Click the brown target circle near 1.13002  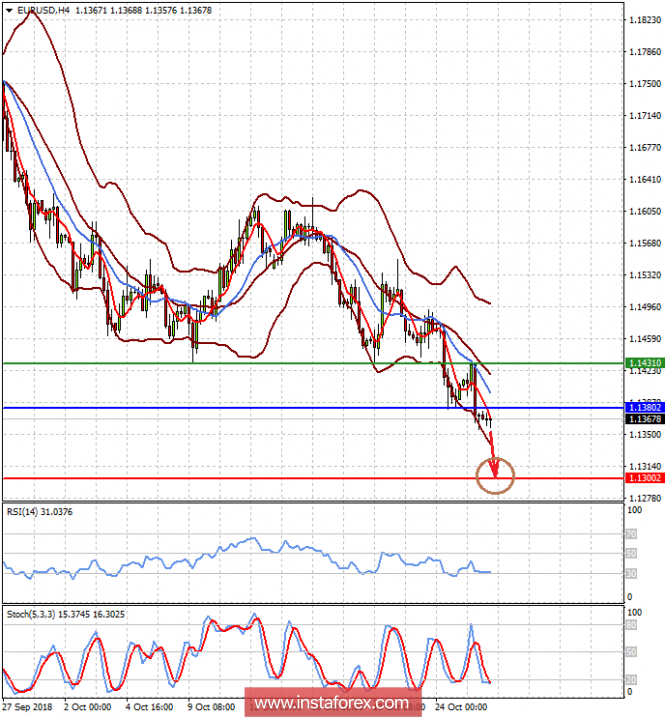496,474
